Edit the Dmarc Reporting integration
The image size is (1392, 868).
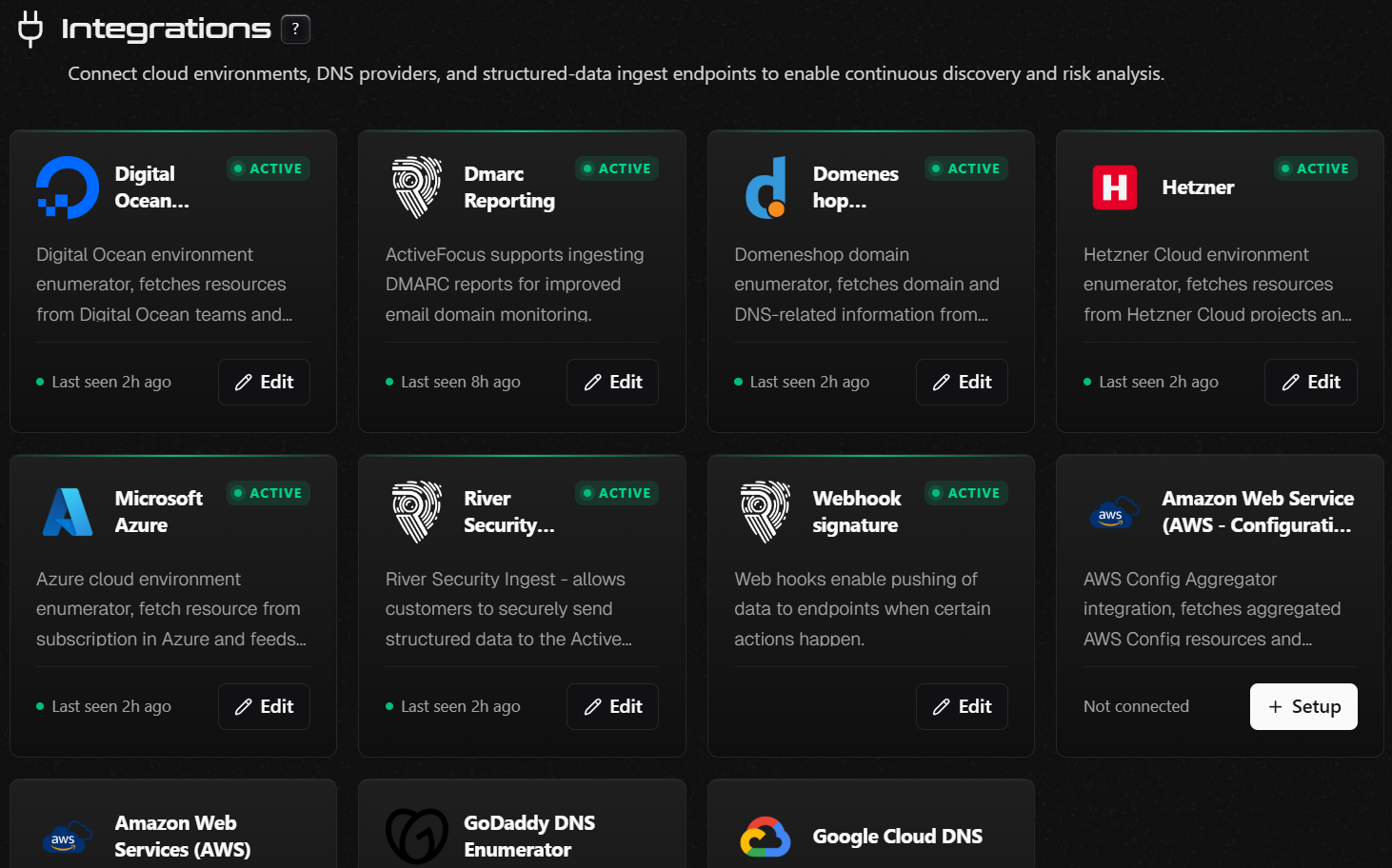pos(613,383)
